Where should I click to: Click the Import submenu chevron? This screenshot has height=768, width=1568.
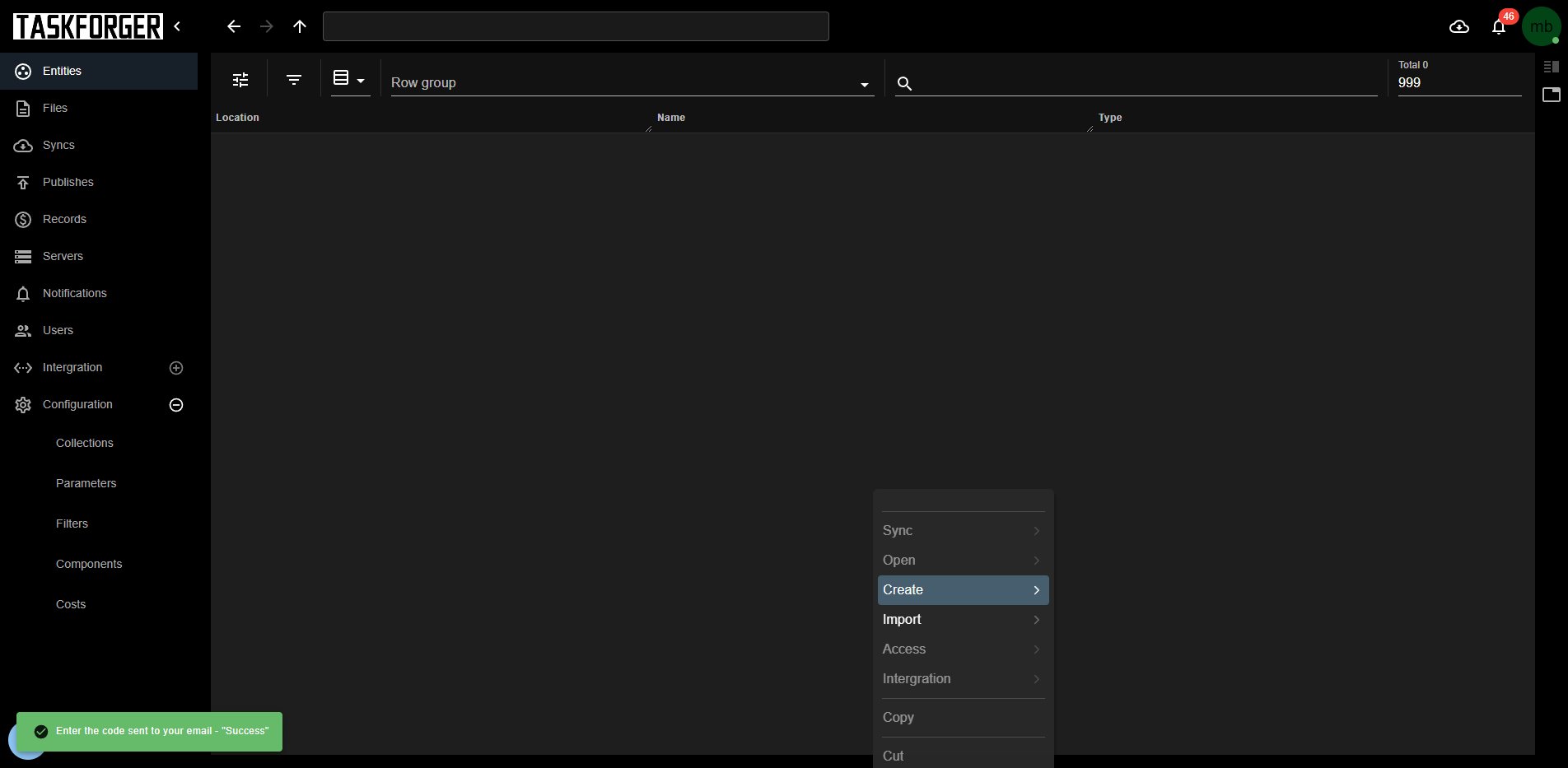pos(1036,620)
